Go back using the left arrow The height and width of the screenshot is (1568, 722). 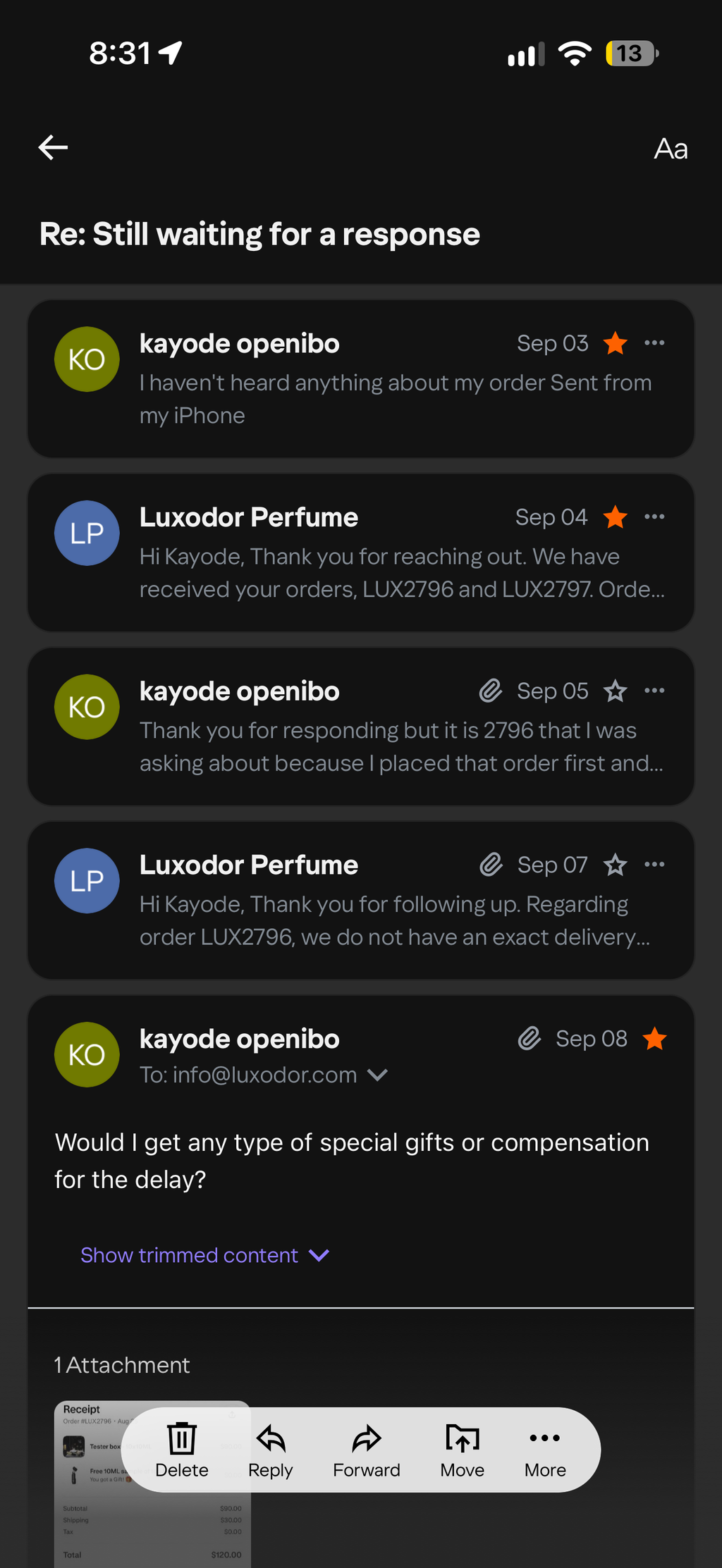pyautogui.click(x=53, y=147)
